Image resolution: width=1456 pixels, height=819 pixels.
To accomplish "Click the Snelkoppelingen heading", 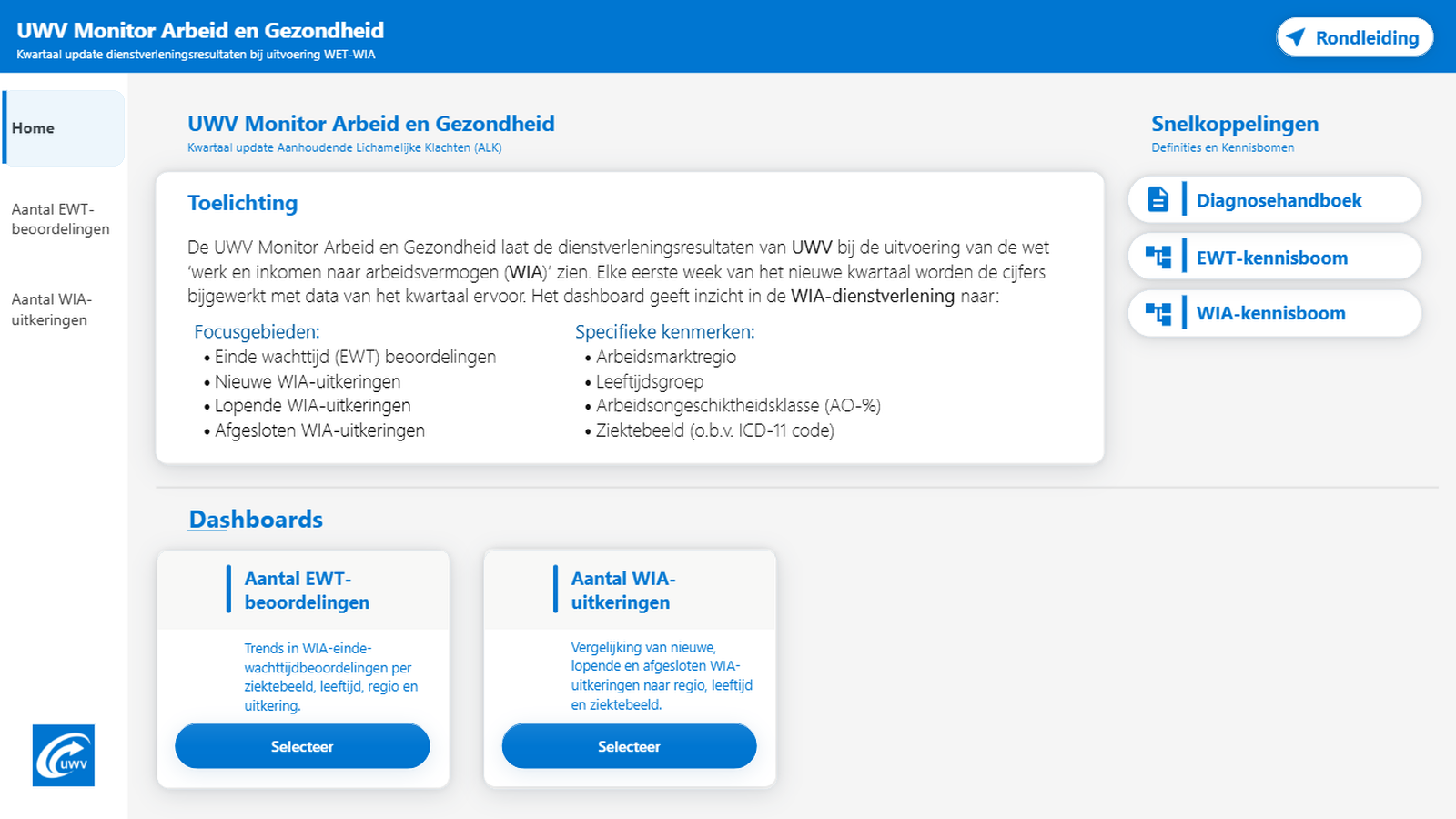I will pyautogui.click(x=1235, y=124).
